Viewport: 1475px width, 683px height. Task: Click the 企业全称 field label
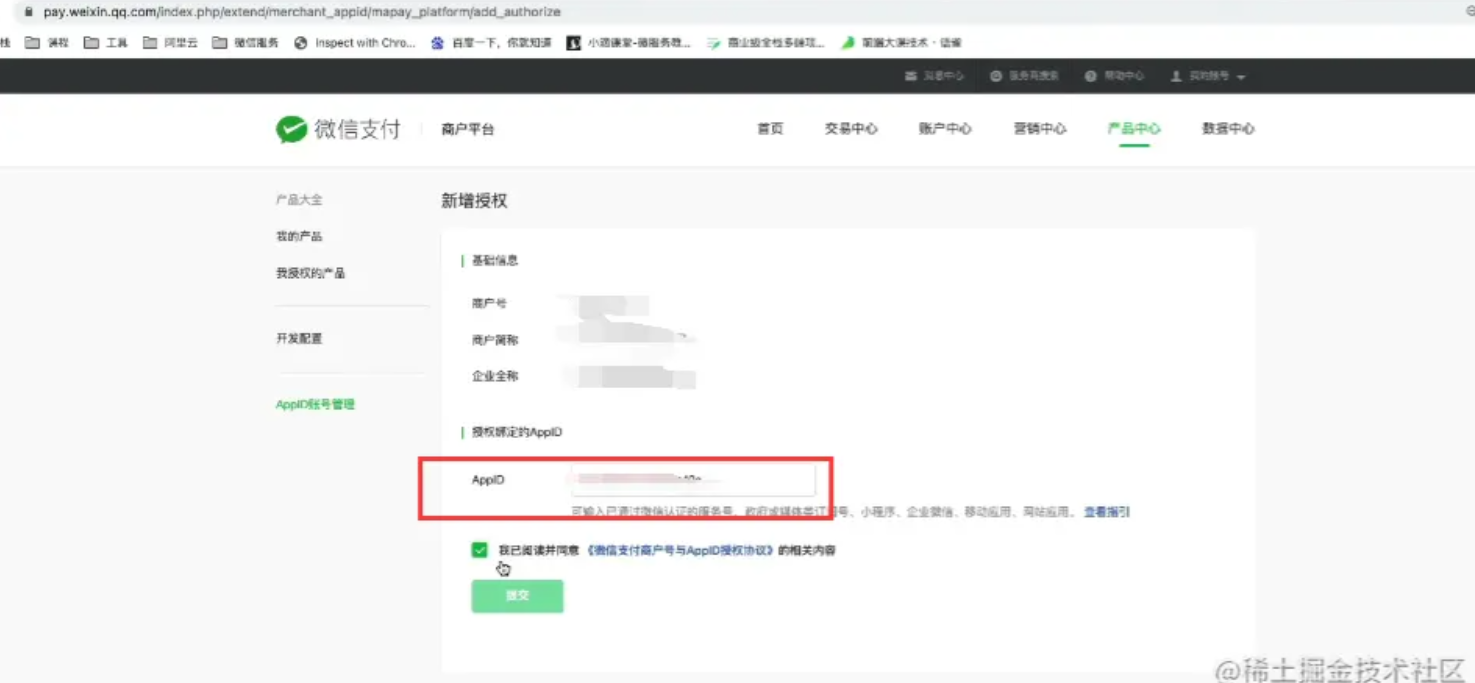point(495,377)
